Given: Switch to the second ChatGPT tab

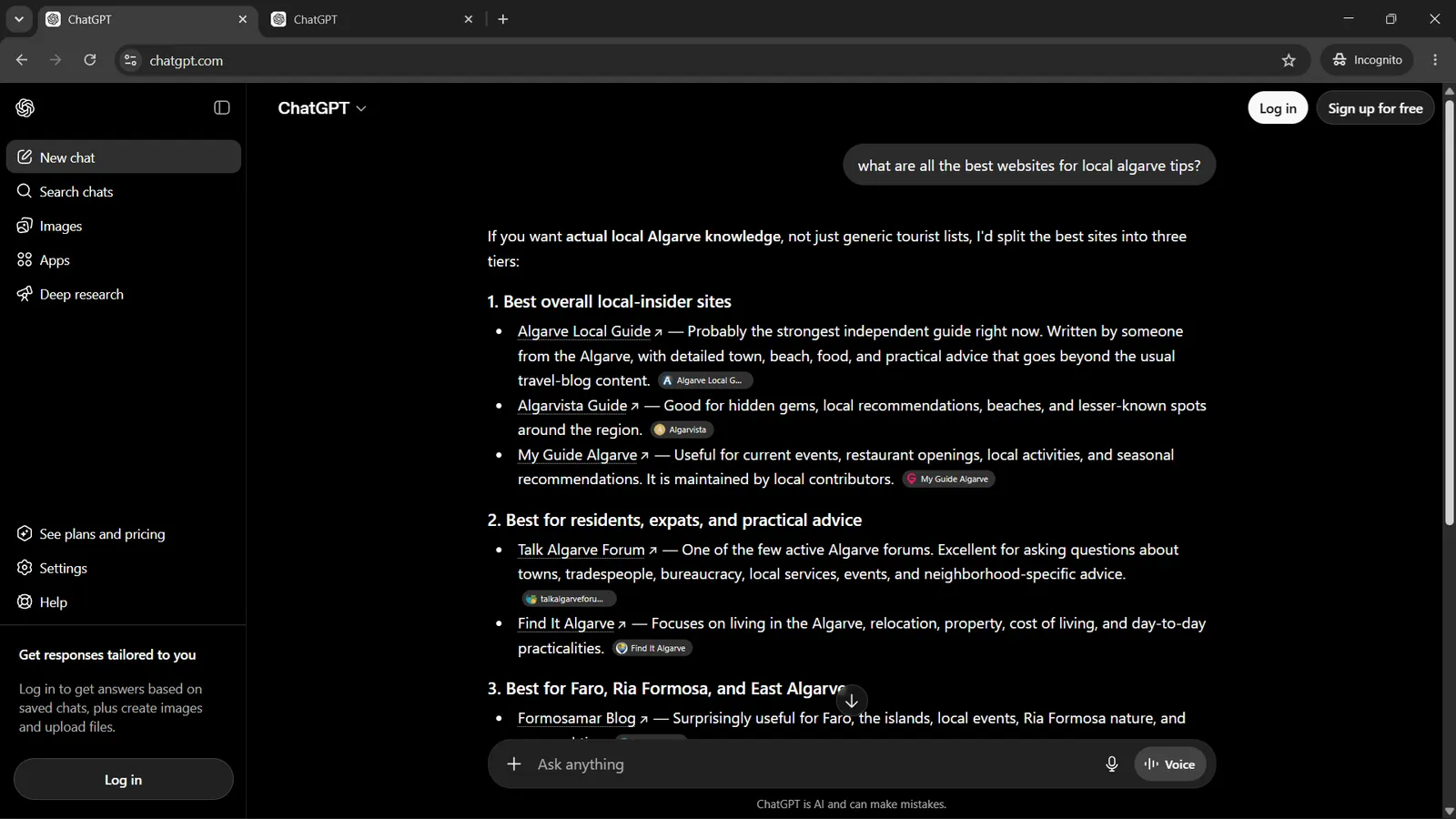Looking at the screenshot, I should click(373, 19).
